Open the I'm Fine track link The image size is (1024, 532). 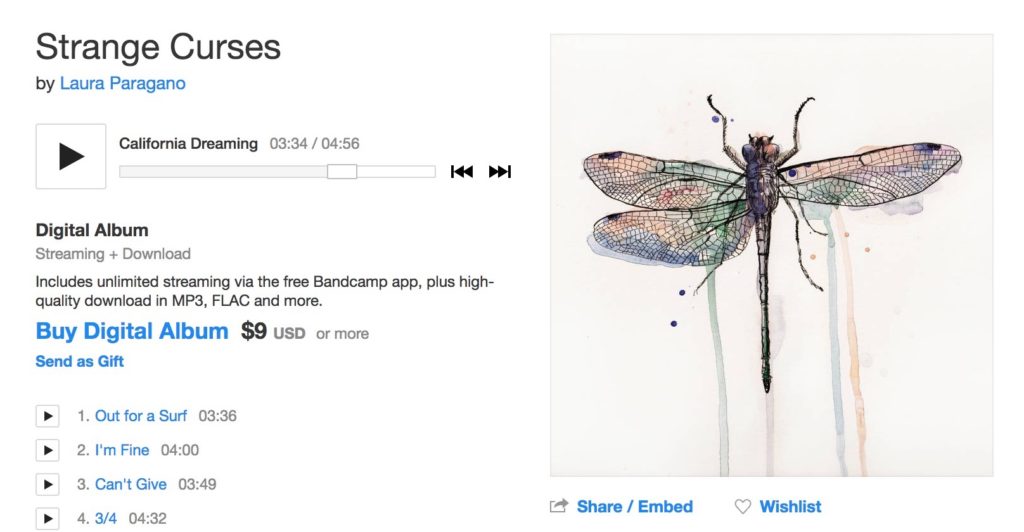122,450
